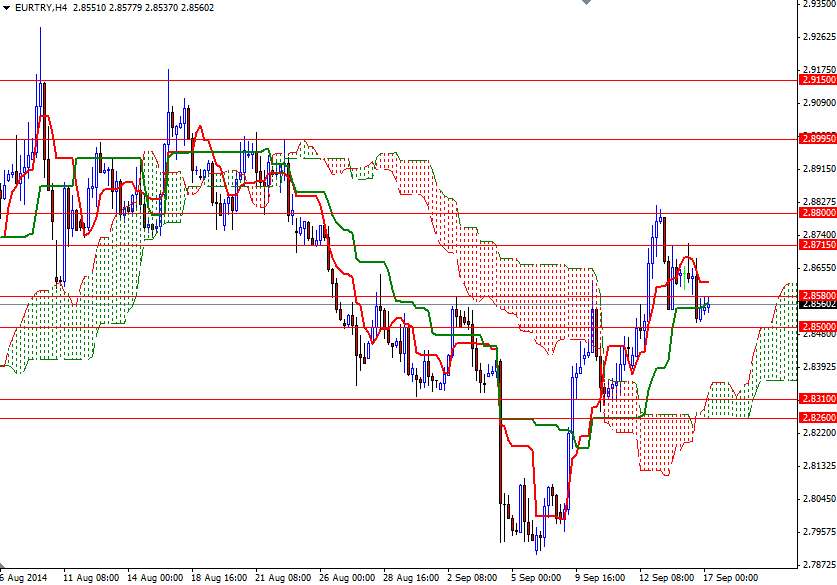Click the current price 2.85602 marker

click(x=817, y=305)
